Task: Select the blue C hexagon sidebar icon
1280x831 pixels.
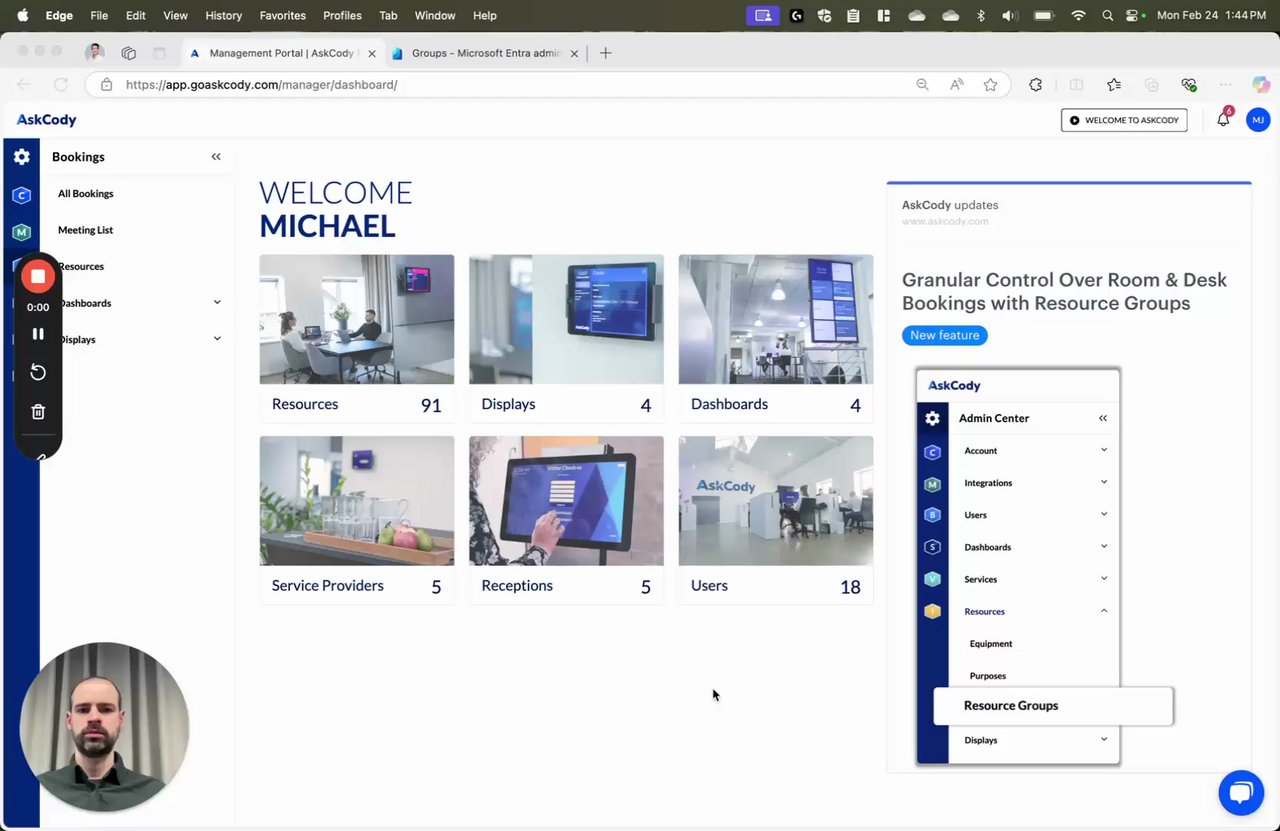Action: pyautogui.click(x=21, y=195)
